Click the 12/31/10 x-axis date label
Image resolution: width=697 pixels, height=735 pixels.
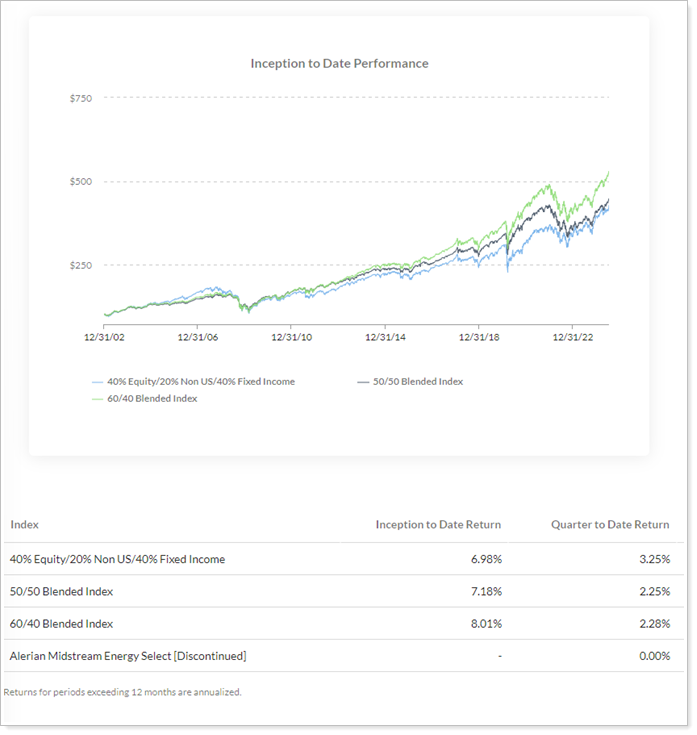pos(290,338)
